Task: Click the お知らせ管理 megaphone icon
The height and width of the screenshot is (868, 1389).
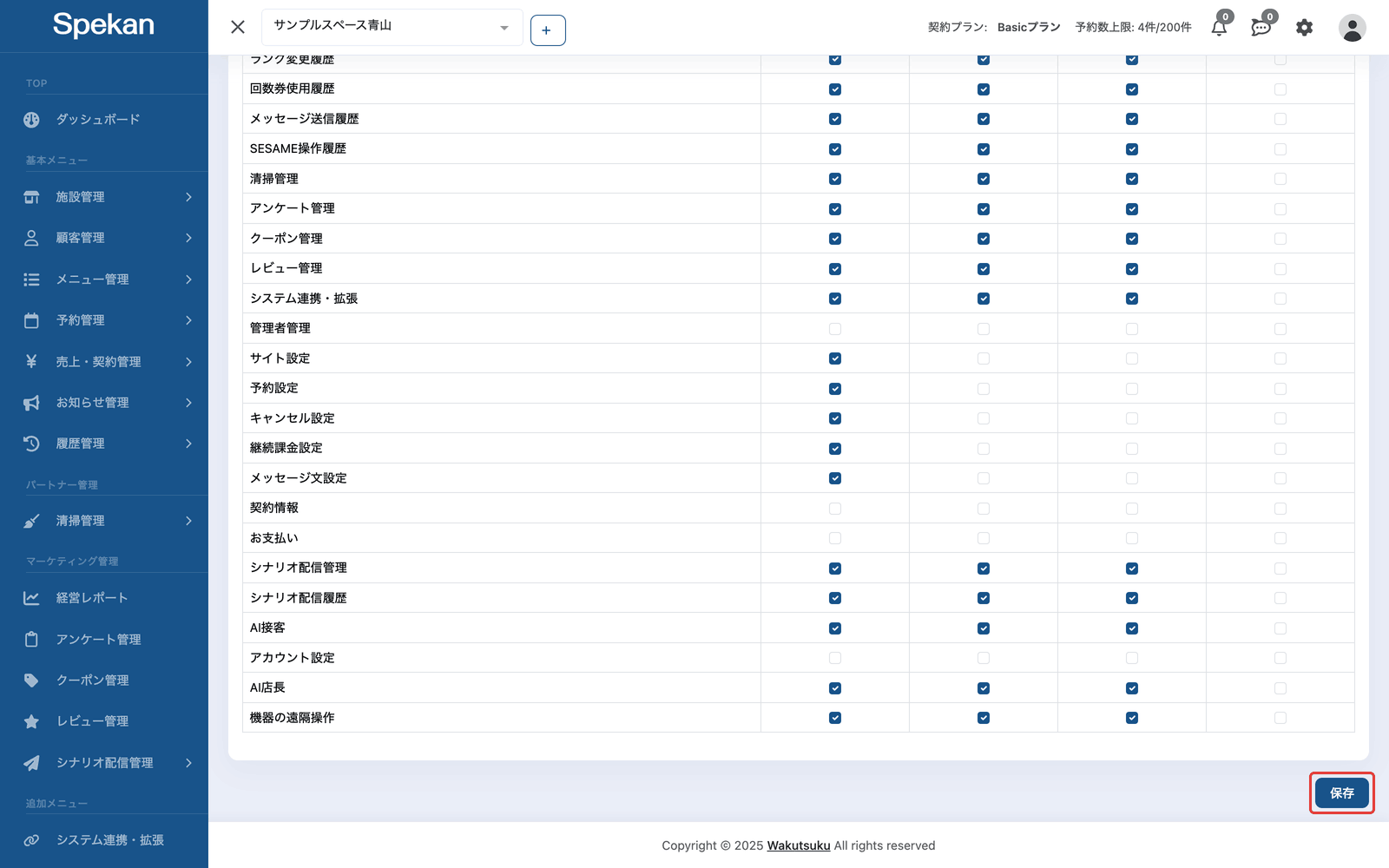Action: coord(31,403)
